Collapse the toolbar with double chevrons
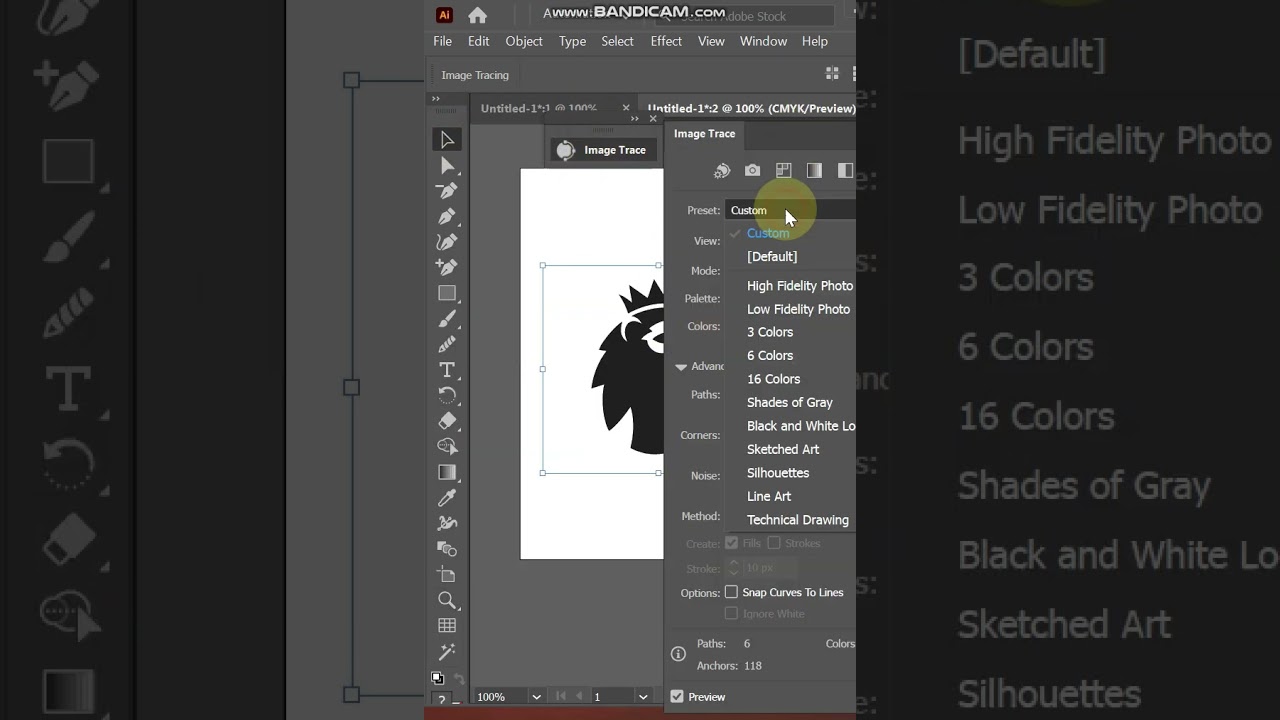The width and height of the screenshot is (1280, 720). click(436, 99)
